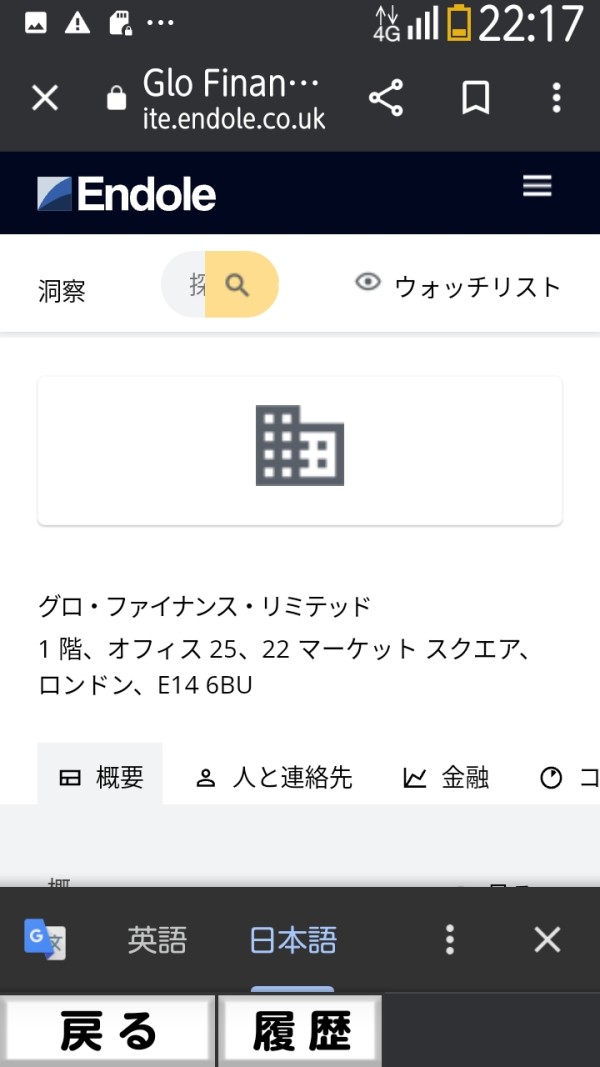The height and width of the screenshot is (1067, 600).
Task: Open the 人と連絡先 tab
Action: tap(274, 778)
